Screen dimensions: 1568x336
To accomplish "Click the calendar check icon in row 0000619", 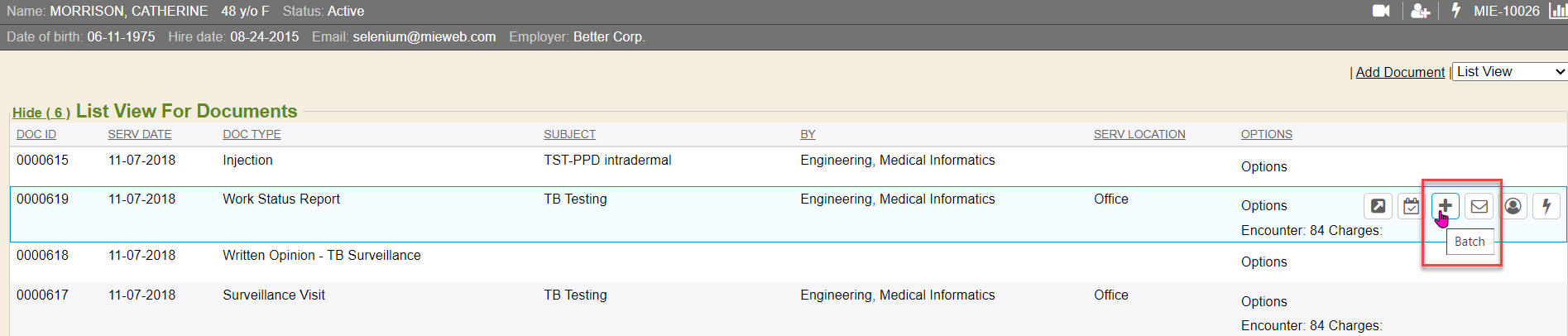I will [x=1411, y=206].
